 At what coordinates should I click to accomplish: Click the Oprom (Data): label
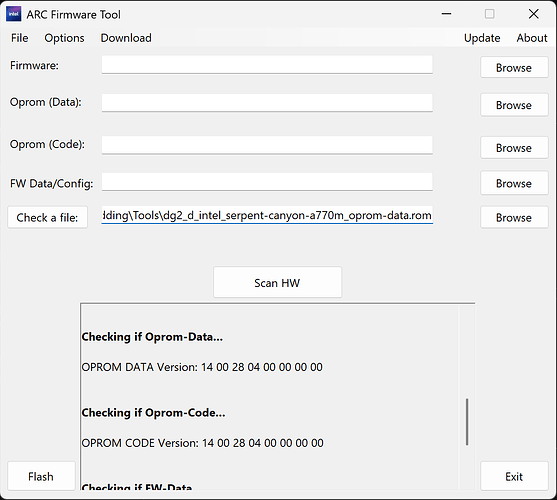(46, 102)
